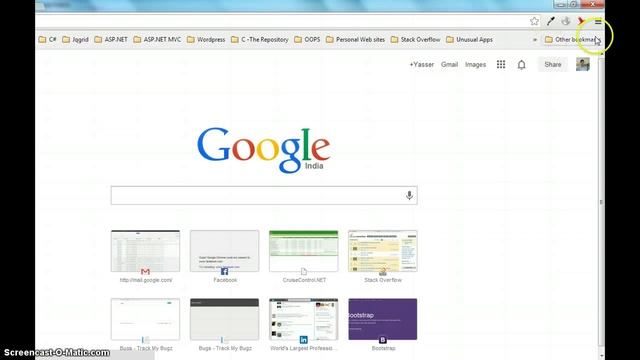The width and height of the screenshot is (640, 360).
Task: Open the ASP.NET MVC bookmarks folder
Action: (158, 40)
